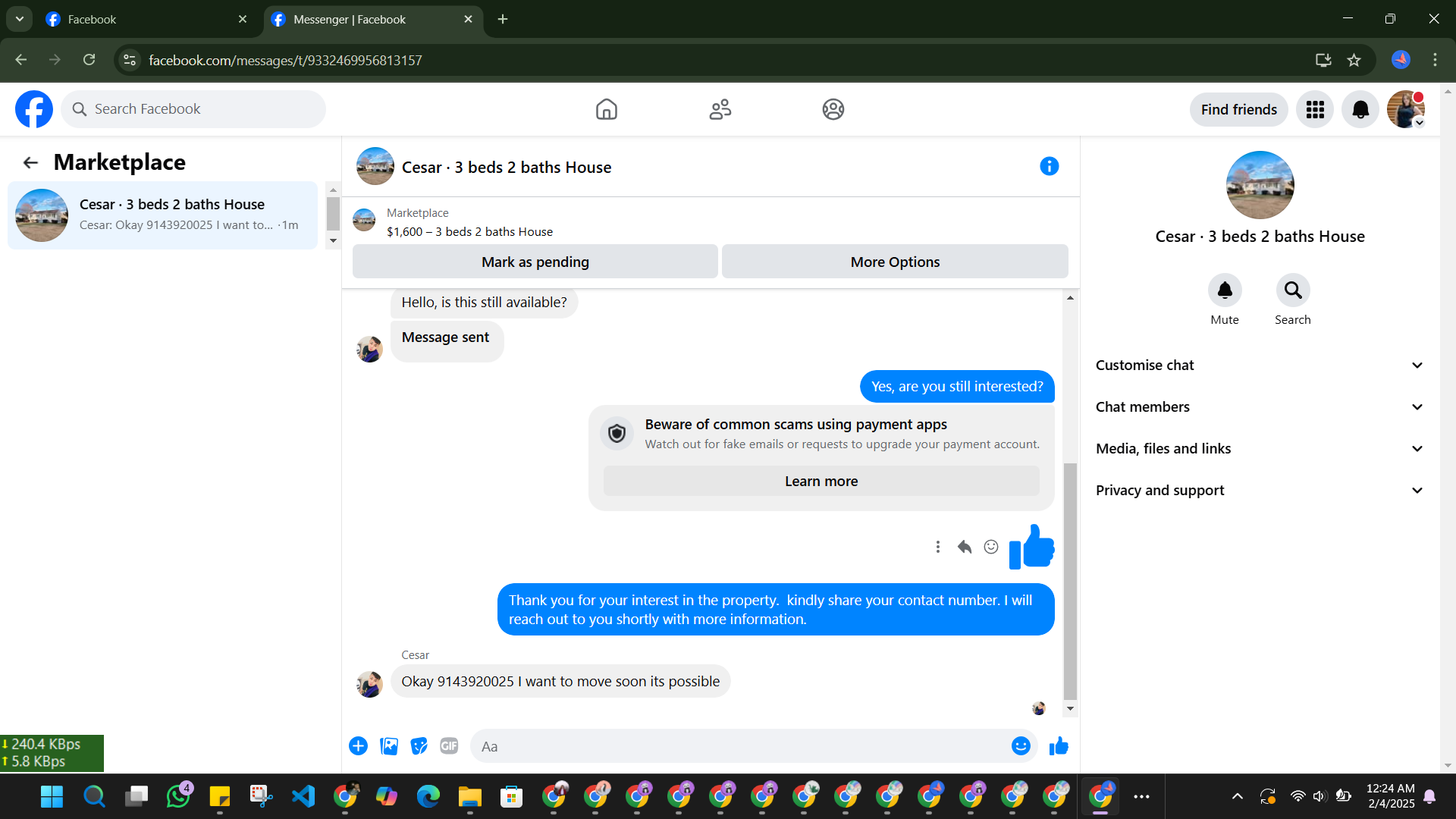Viewport: 1456px width, 819px height.
Task: Open the emoji picker
Action: (x=1021, y=746)
